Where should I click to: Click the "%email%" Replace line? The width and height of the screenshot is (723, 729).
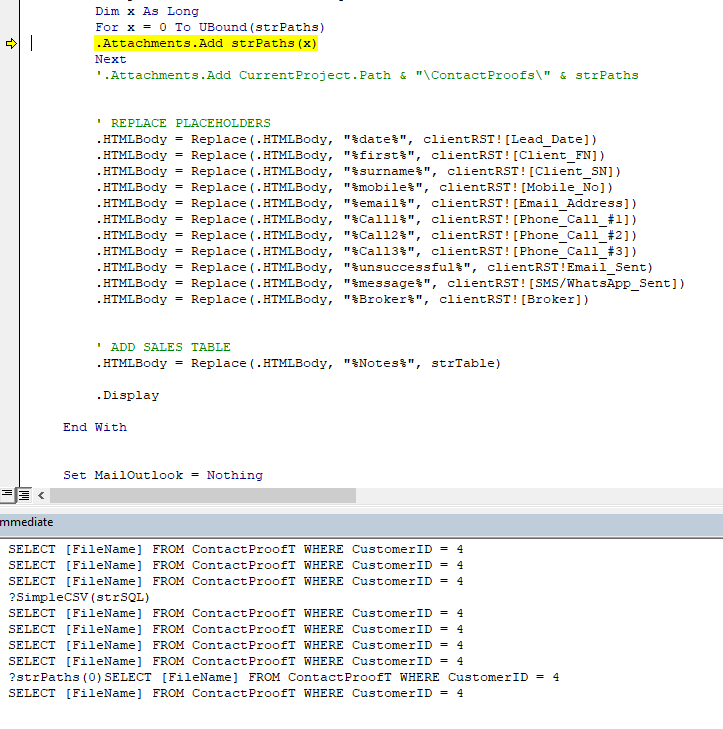coord(366,204)
